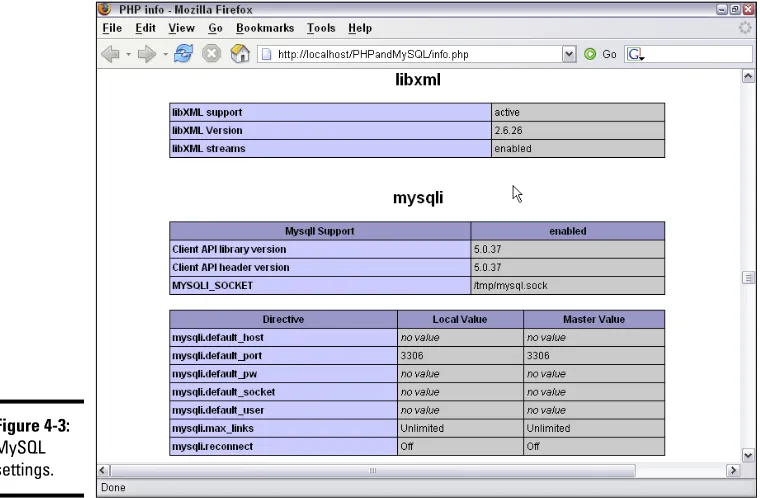
Task: Click the horizontal scrollbar thumb
Action: pyautogui.click(x=372, y=470)
